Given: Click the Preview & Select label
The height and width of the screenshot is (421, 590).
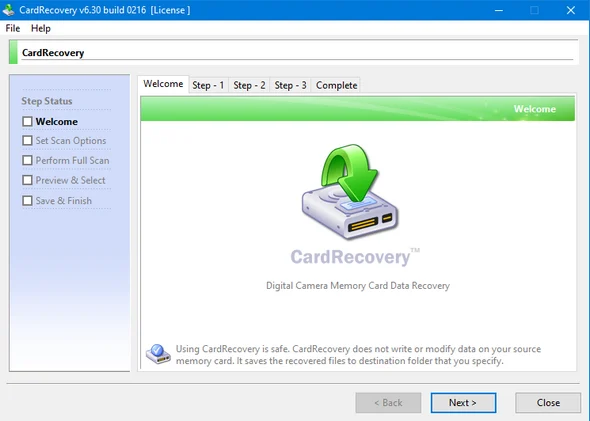Looking at the screenshot, I should point(70,180).
